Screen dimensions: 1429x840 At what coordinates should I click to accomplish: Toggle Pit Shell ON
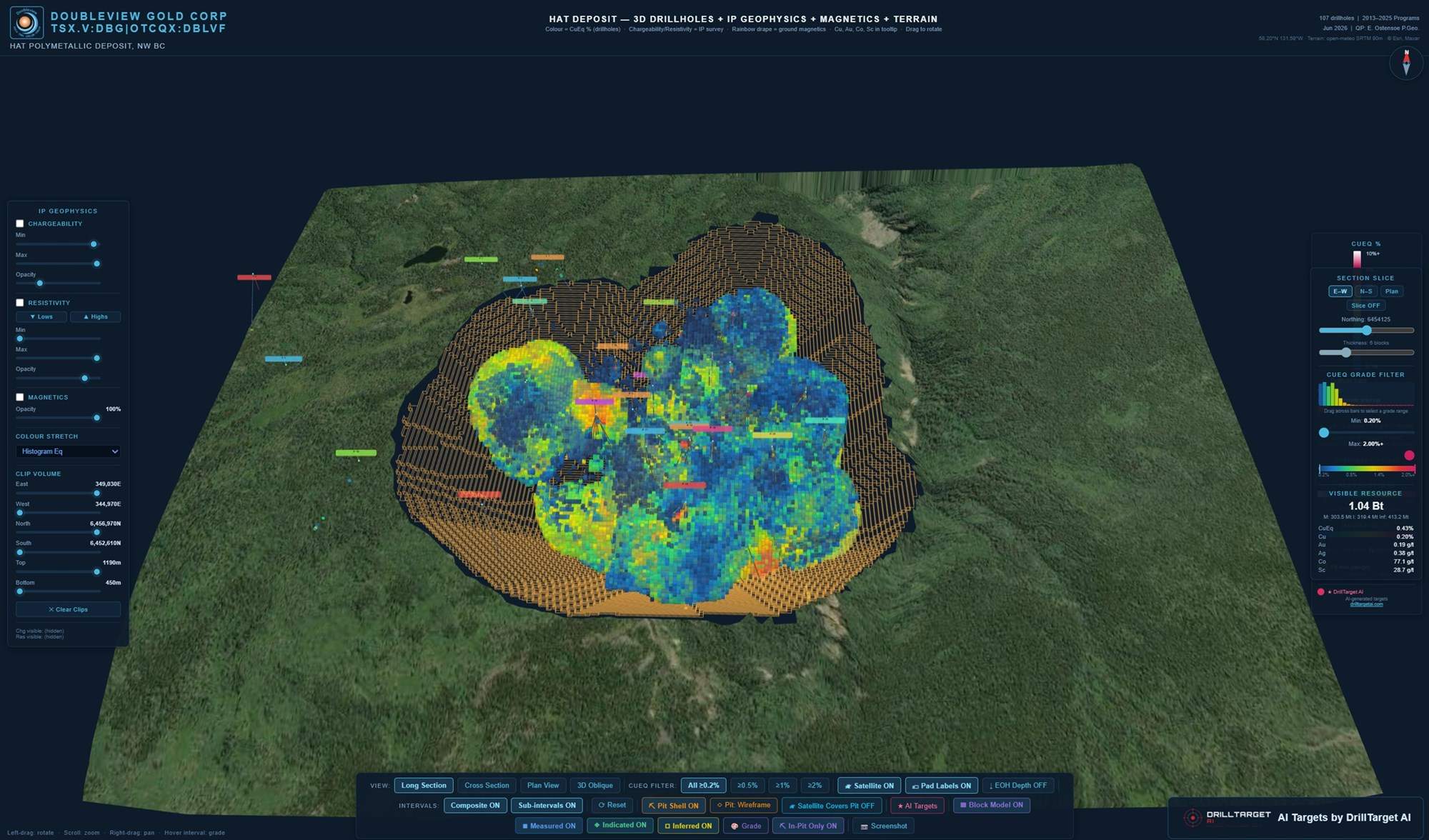tap(673, 806)
